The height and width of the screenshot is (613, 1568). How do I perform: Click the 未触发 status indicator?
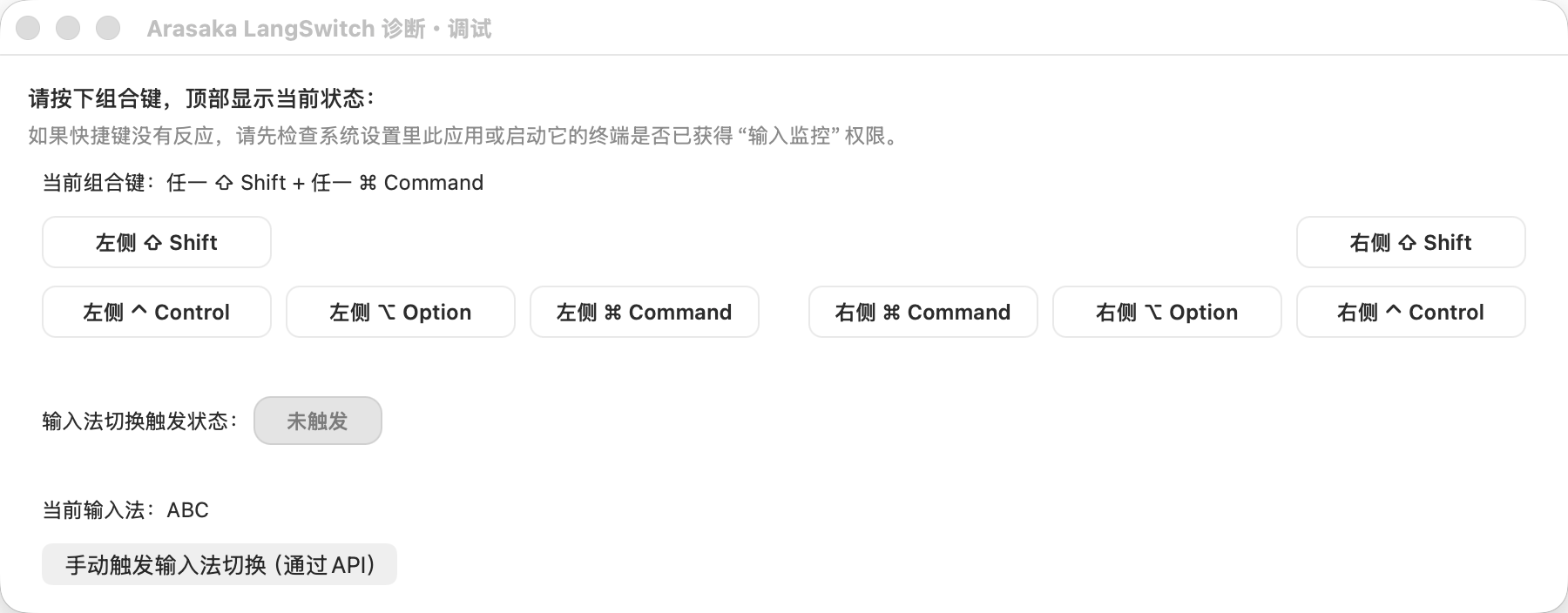pos(317,421)
